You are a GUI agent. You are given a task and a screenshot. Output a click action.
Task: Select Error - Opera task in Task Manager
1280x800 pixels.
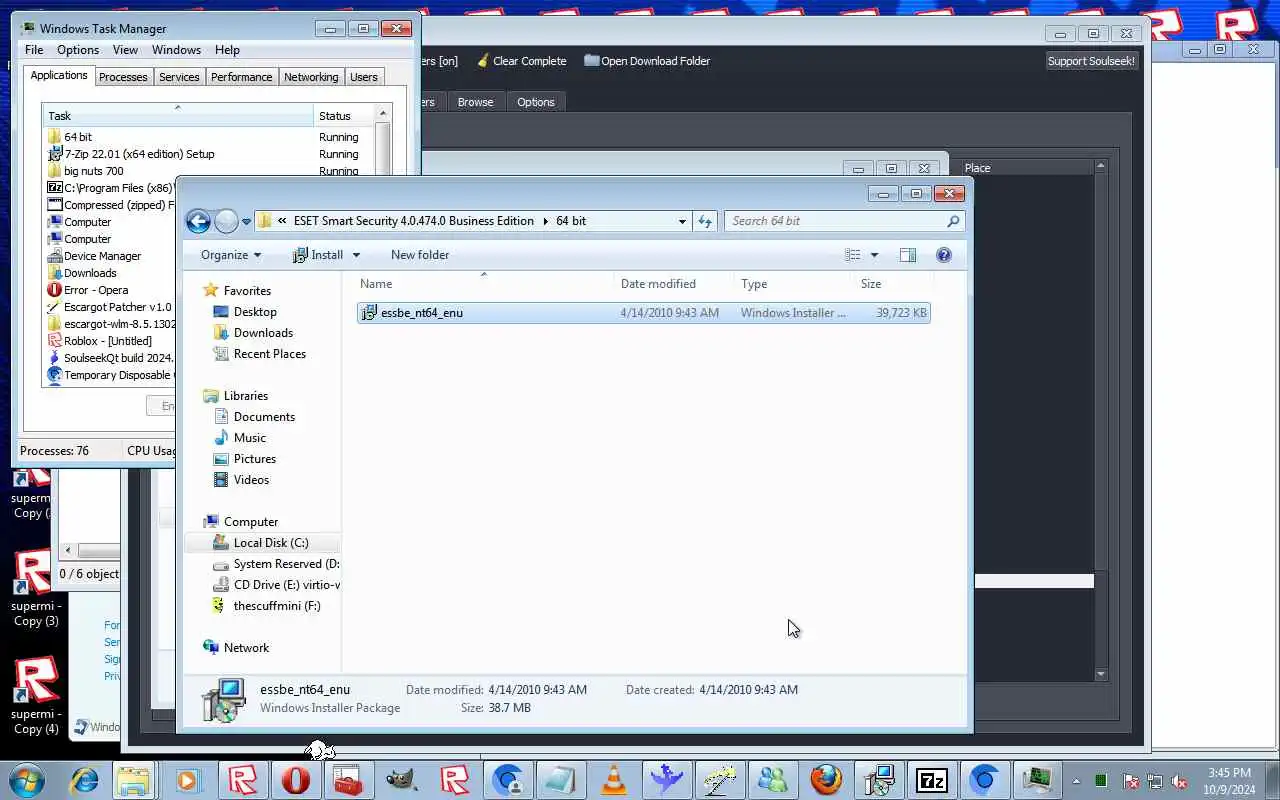96,290
